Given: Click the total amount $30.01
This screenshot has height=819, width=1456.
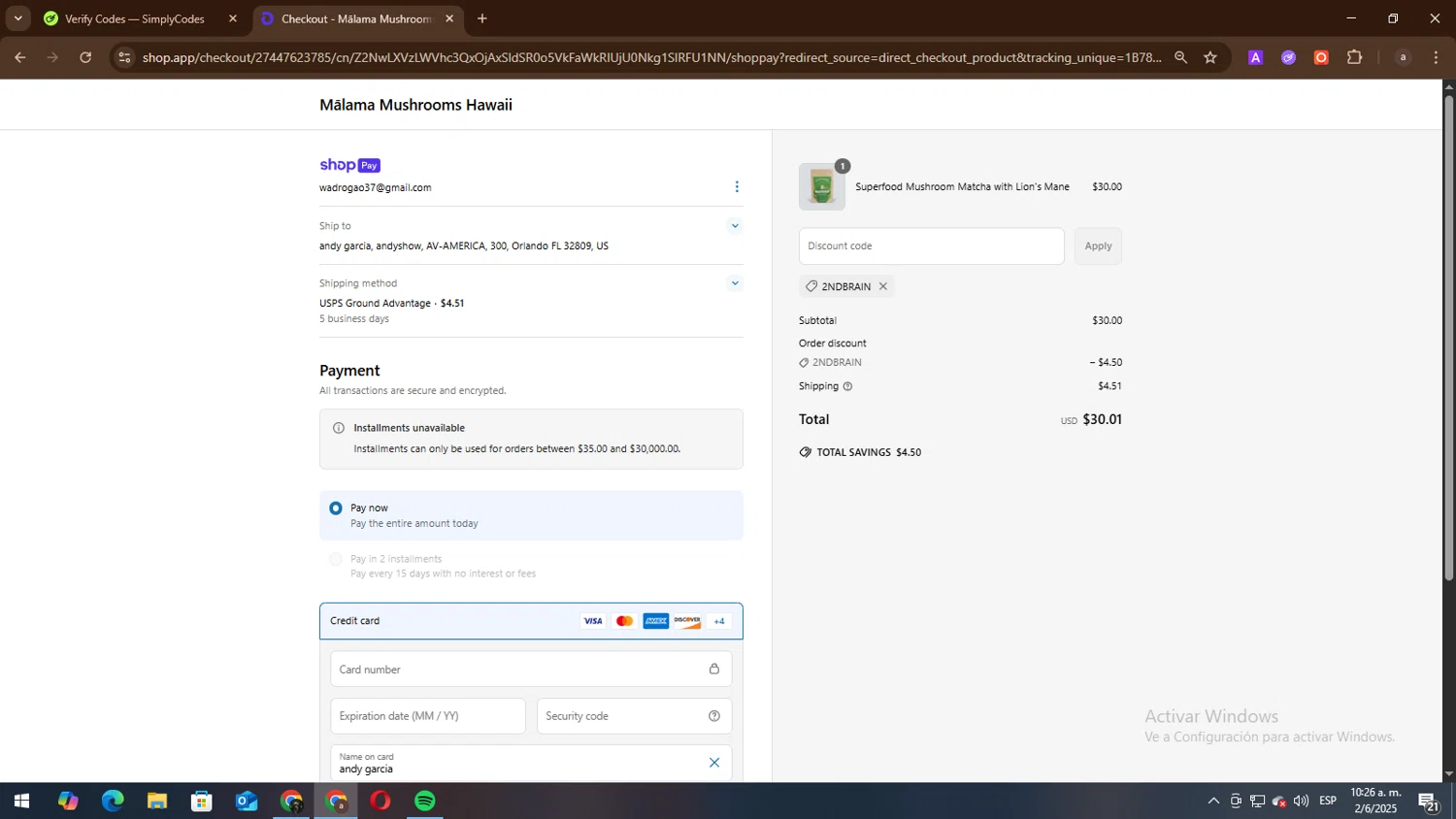Looking at the screenshot, I should pyautogui.click(x=1102, y=420).
